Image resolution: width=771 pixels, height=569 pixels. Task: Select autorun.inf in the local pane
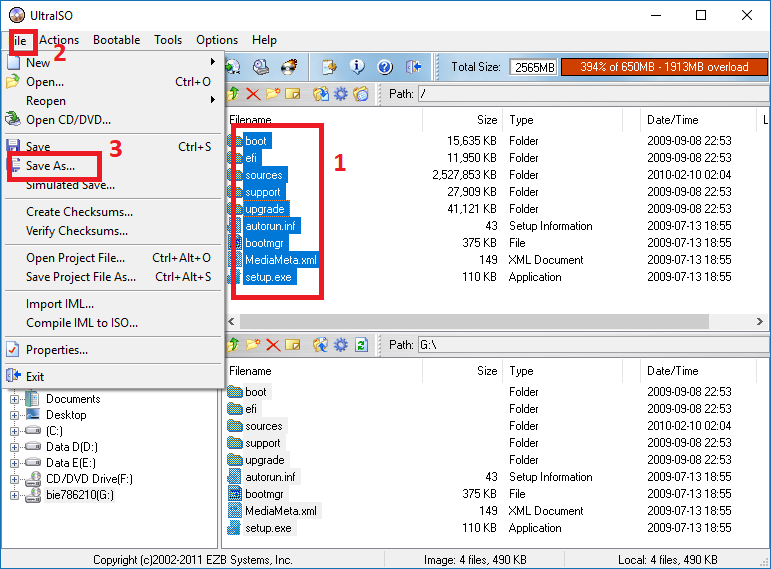click(x=270, y=477)
